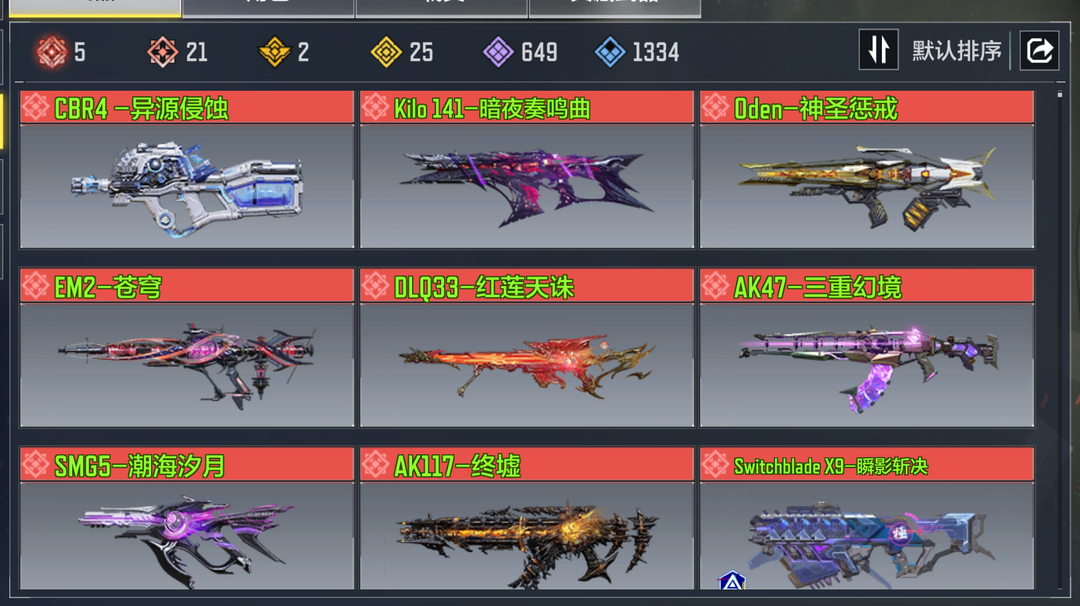Open the AK47 三重幻境 weapon card
The width and height of the screenshot is (1080, 606).
point(867,348)
